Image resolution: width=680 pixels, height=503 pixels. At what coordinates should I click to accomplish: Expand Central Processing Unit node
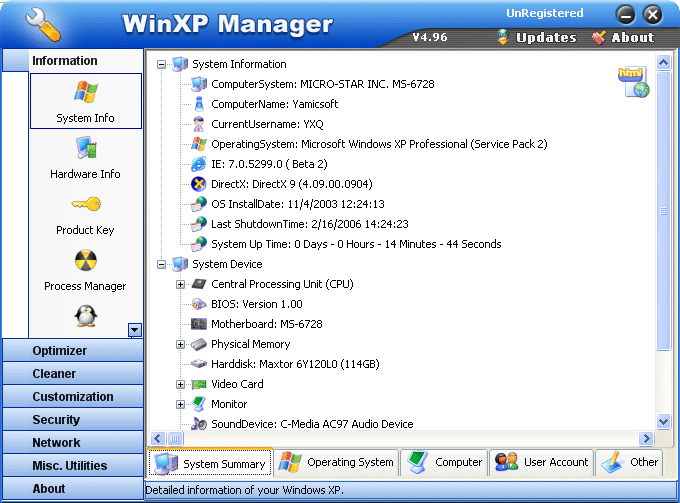(180, 284)
